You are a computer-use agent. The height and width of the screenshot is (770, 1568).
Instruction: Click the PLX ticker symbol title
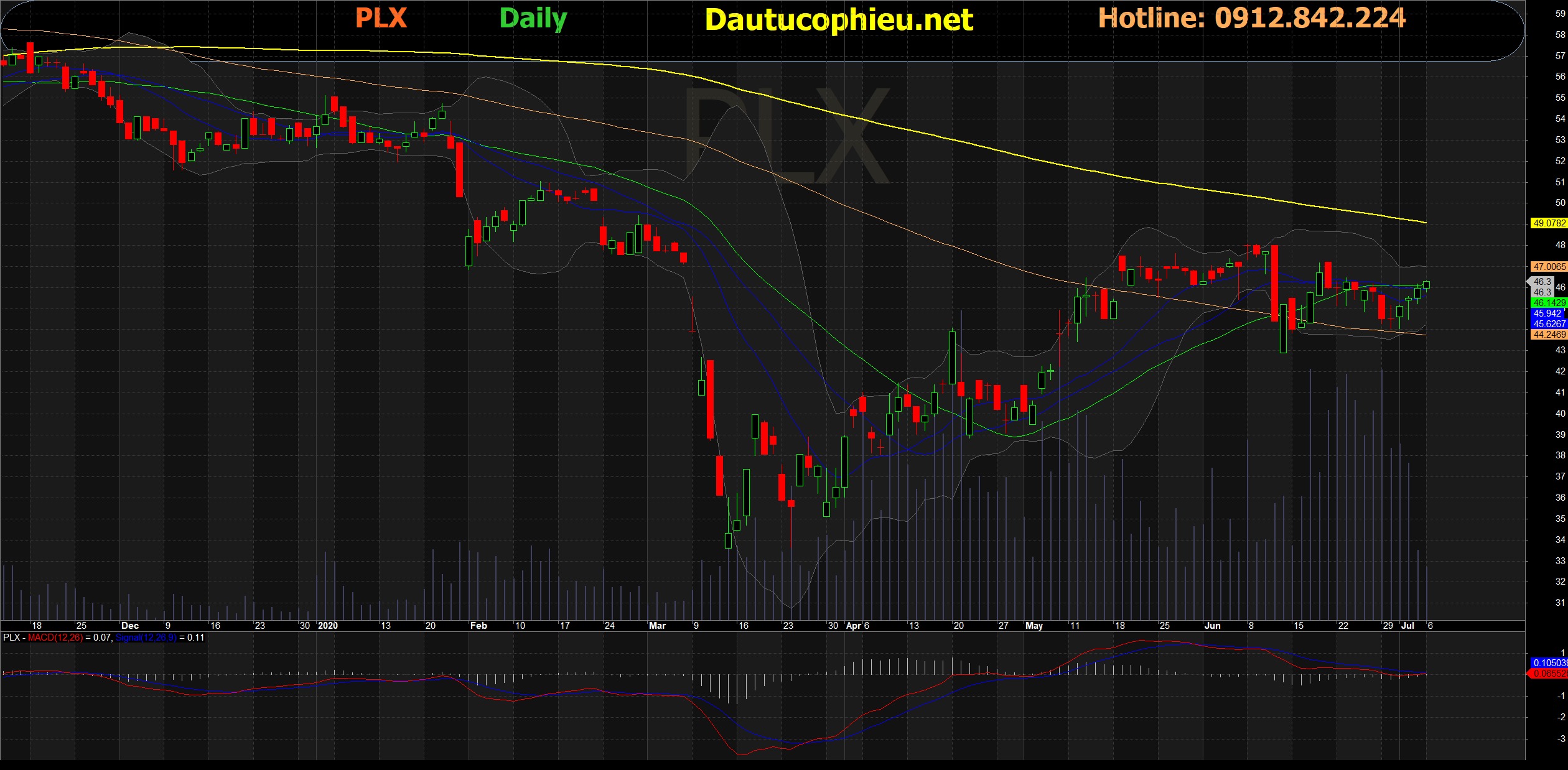(x=381, y=18)
